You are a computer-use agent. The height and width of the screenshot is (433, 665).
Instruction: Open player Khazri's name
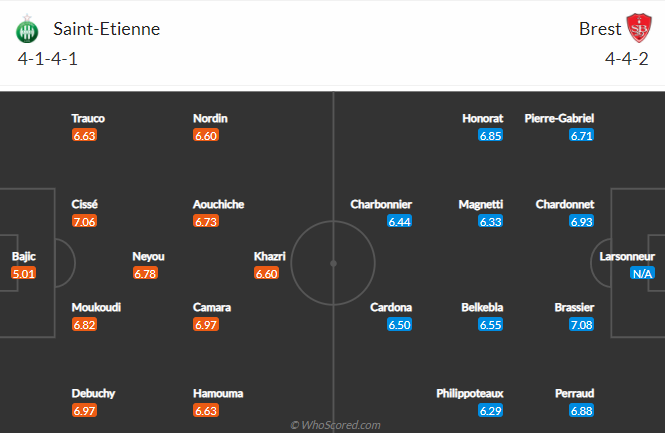point(270,256)
